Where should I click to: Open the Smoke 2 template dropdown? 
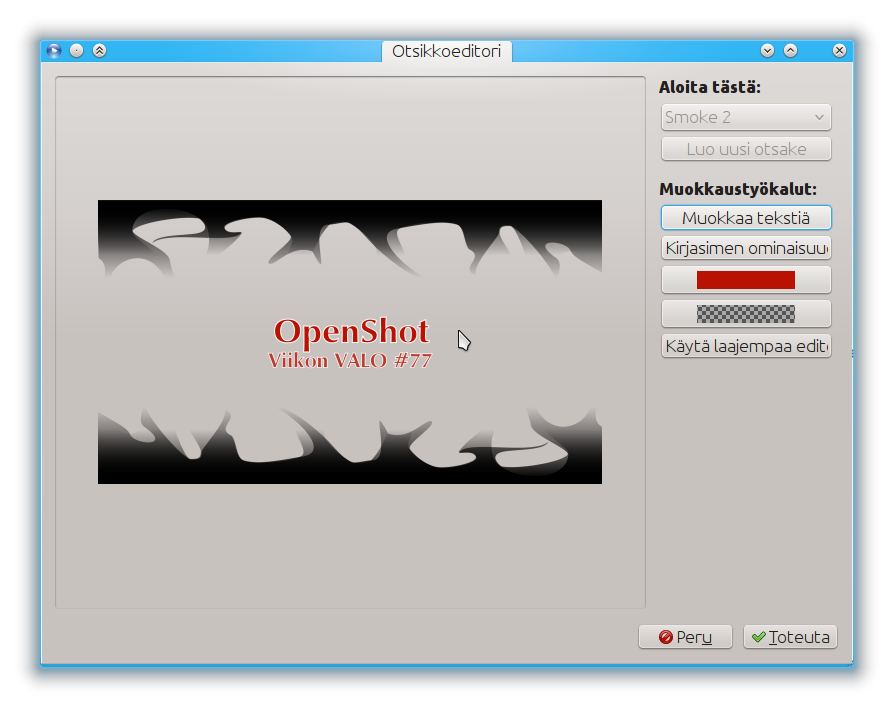746,117
